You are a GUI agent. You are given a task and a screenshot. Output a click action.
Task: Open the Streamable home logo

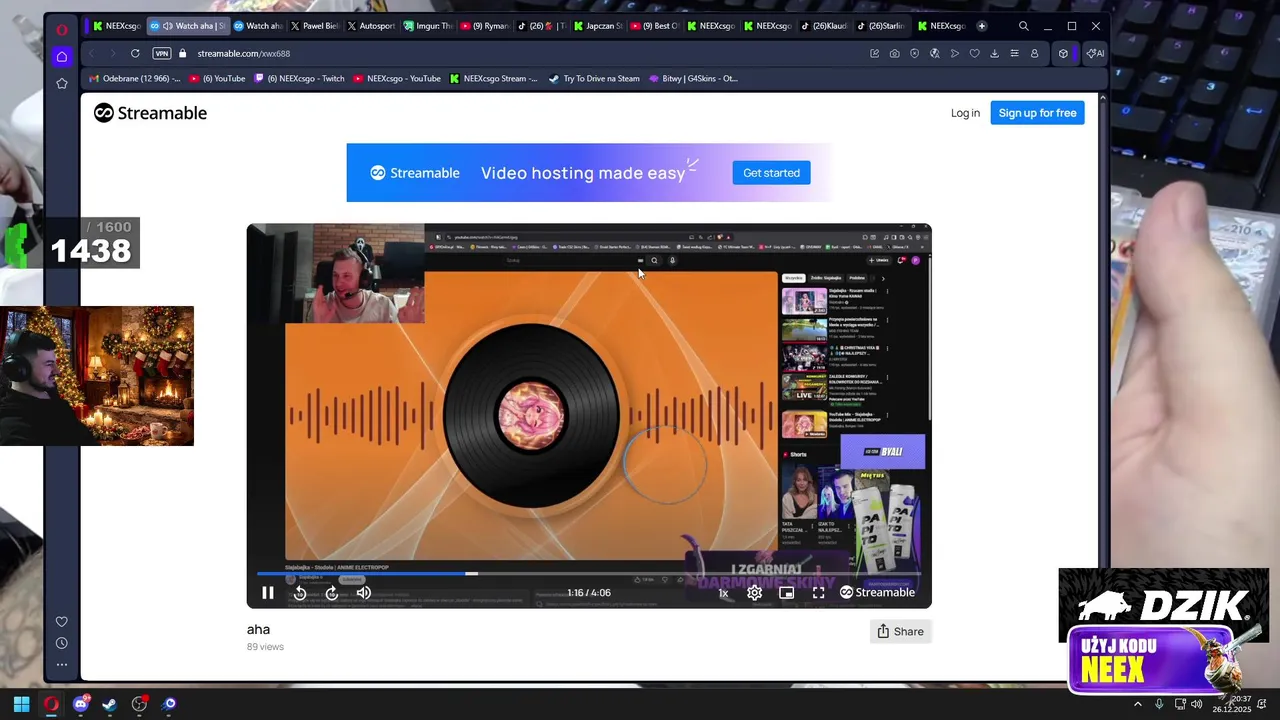tap(150, 113)
